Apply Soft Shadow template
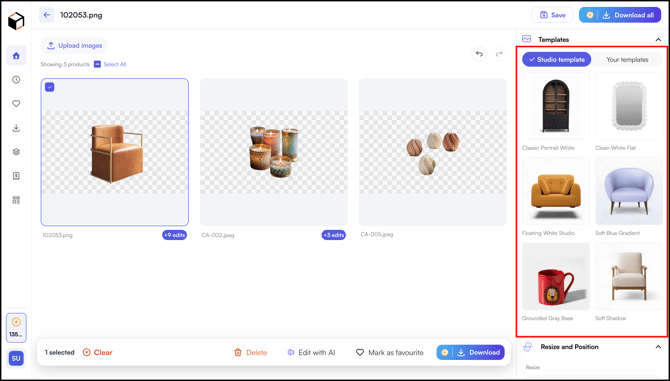670x381 pixels. [x=629, y=276]
